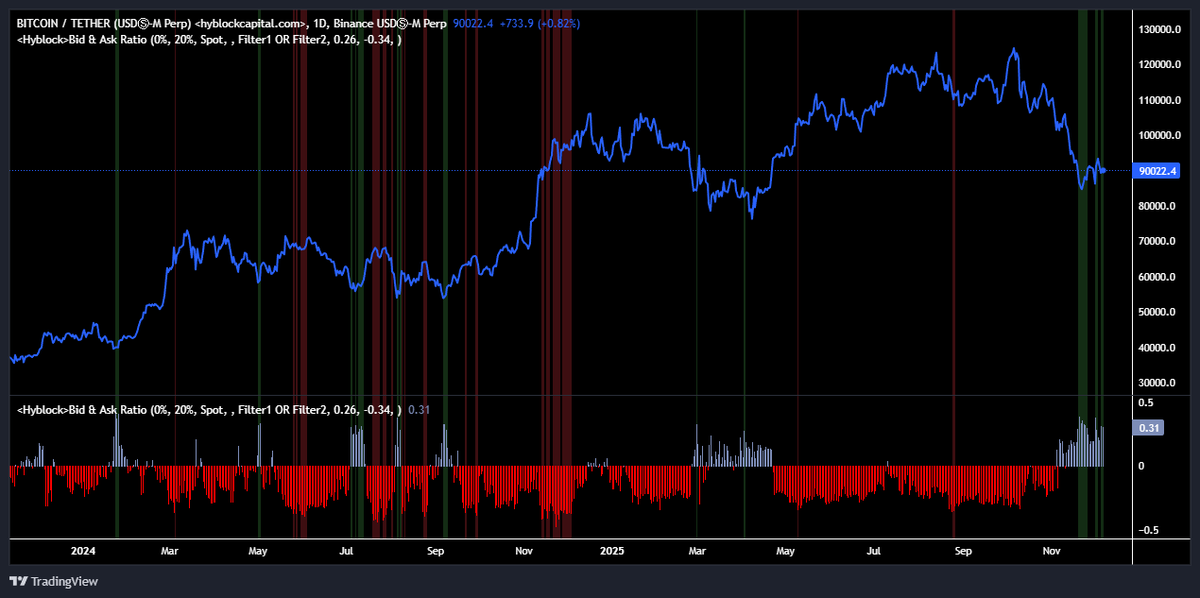Click the highlighted 90022.4 current price tag
This screenshot has height=598, width=1200.
point(1158,171)
